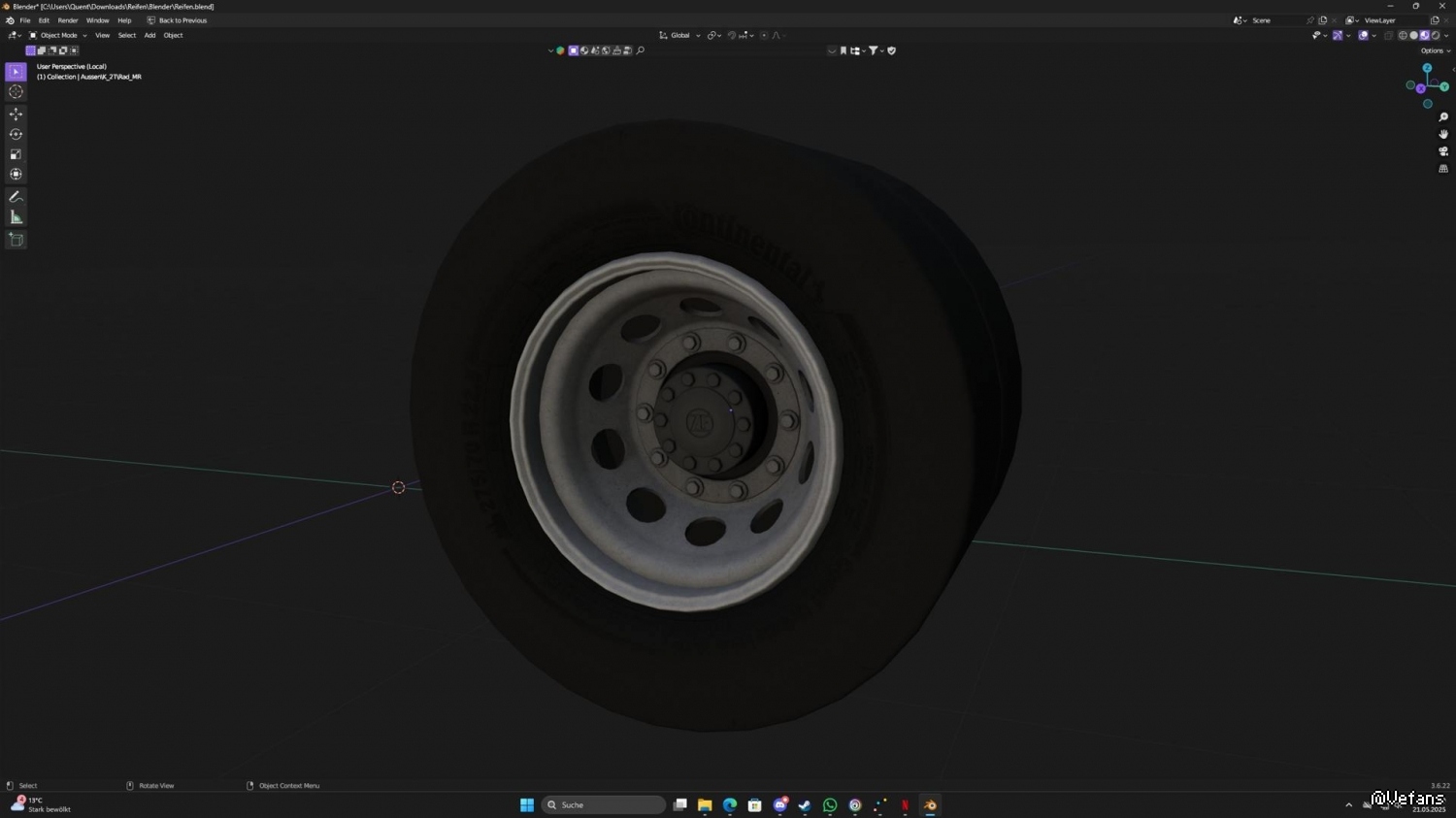The width and height of the screenshot is (1456, 818).
Task: Activate the Rotate tool
Action: click(16, 134)
